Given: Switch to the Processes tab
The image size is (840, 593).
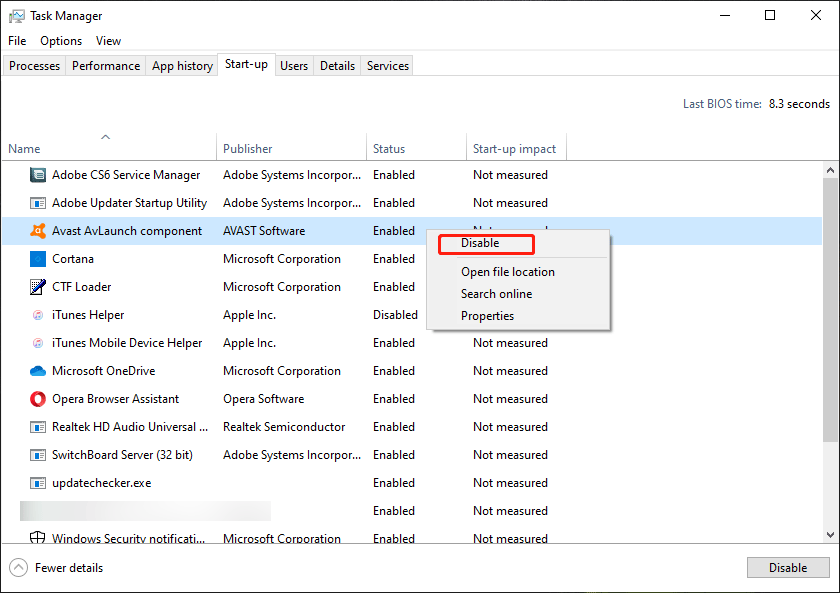Looking at the screenshot, I should click(34, 65).
